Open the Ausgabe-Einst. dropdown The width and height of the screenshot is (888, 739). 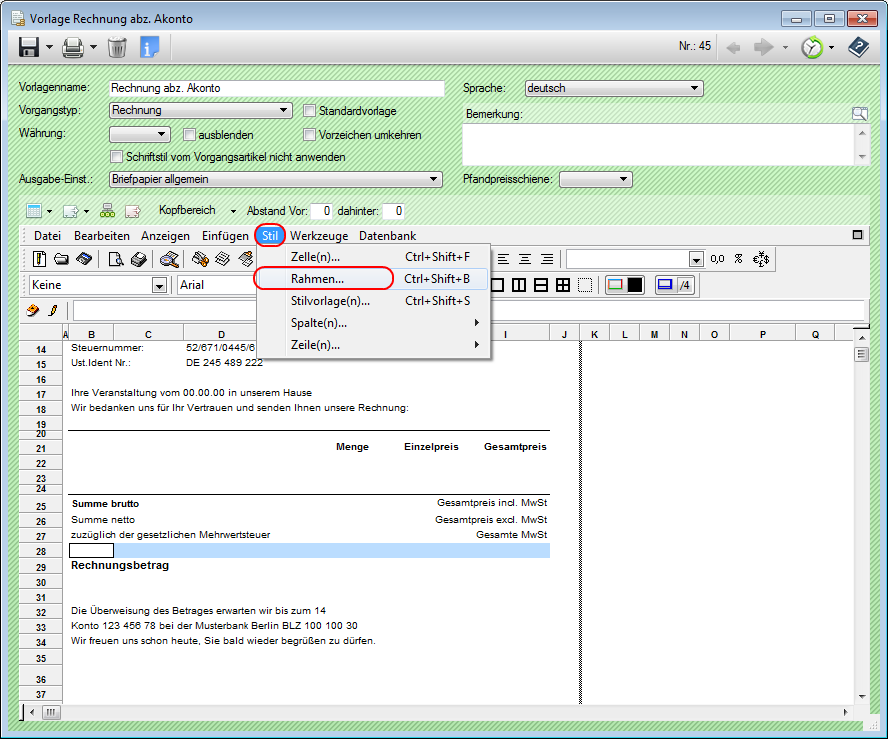click(275, 179)
